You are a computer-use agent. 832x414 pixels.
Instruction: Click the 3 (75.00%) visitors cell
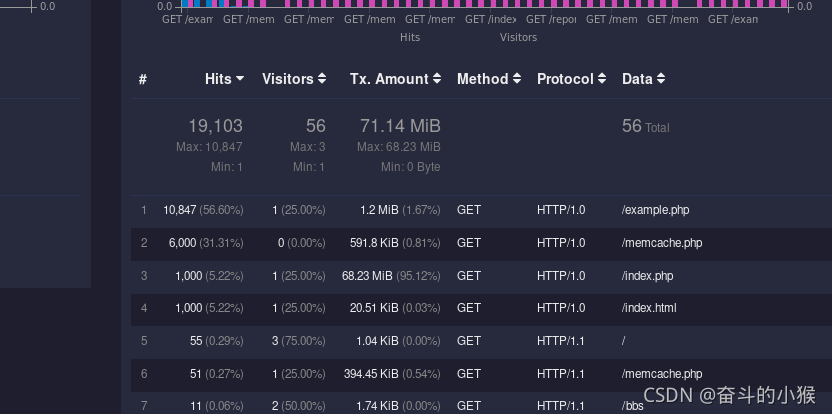(x=298, y=341)
